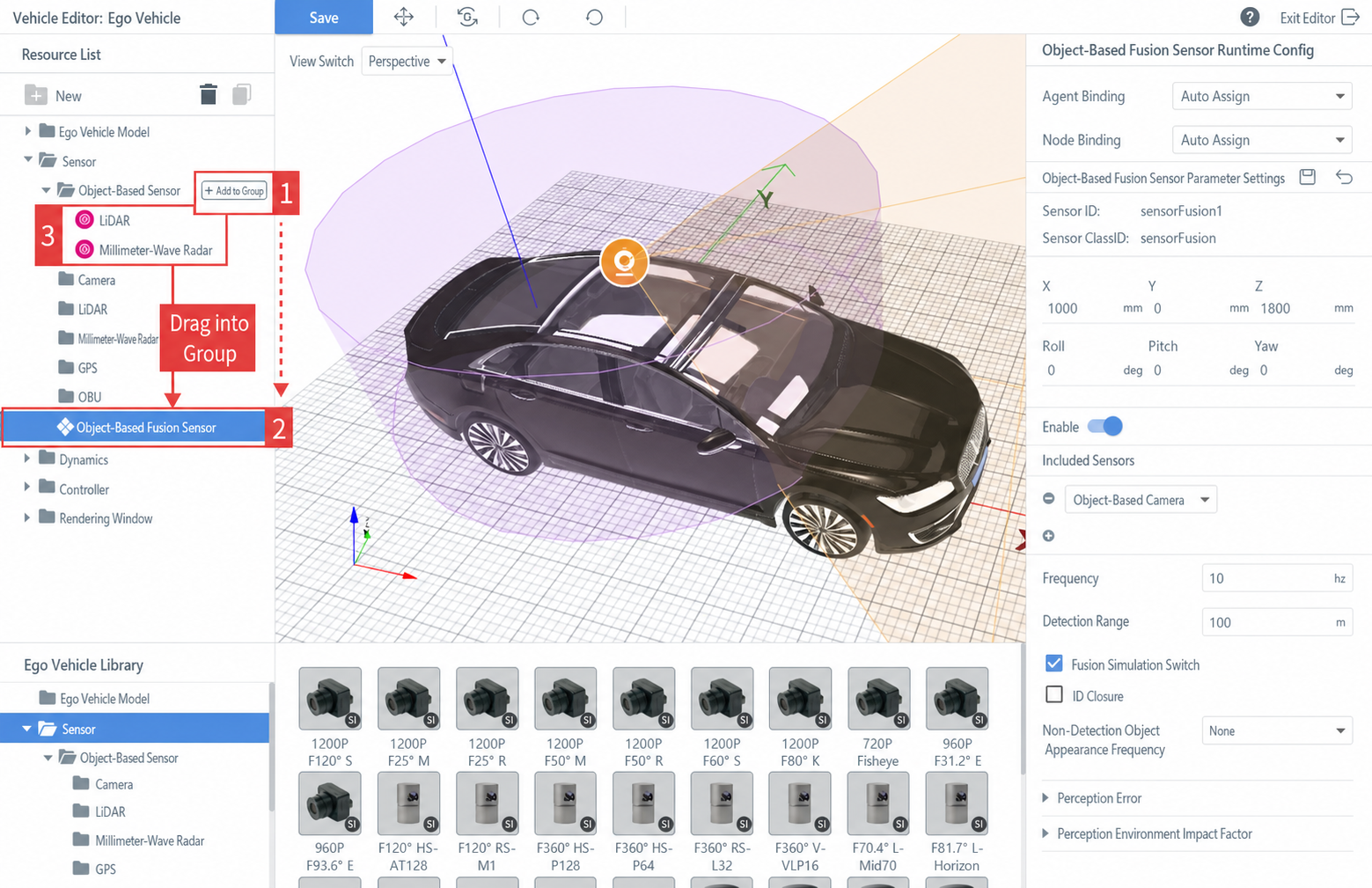Pick the 1200P F80° K camera
Viewport: 1372px width, 888px height.
point(800,699)
